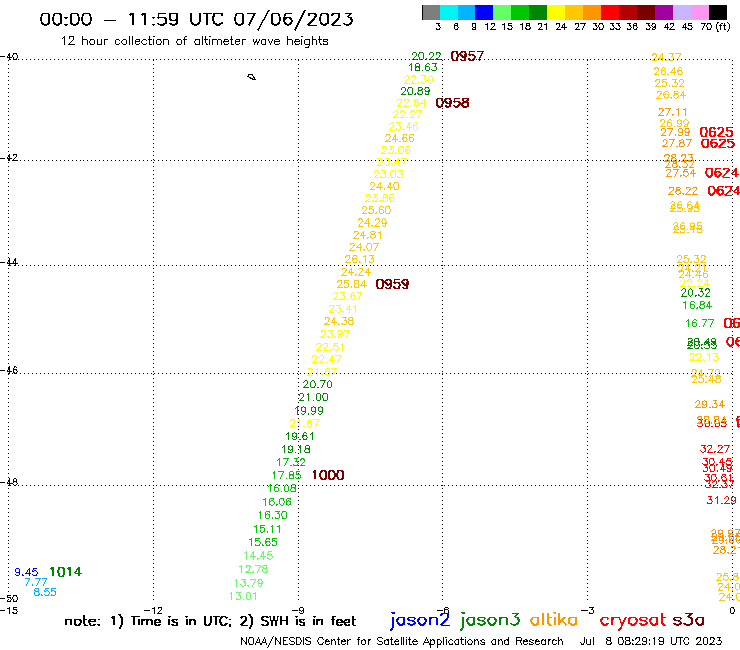The image size is (740, 650).
Task: Click the 1014 time stamp
Action: (66, 572)
